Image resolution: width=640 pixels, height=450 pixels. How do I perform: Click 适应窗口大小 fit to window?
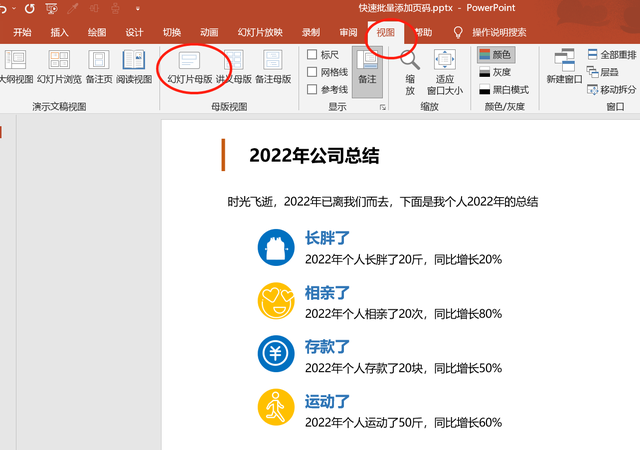pyautogui.click(x=444, y=73)
